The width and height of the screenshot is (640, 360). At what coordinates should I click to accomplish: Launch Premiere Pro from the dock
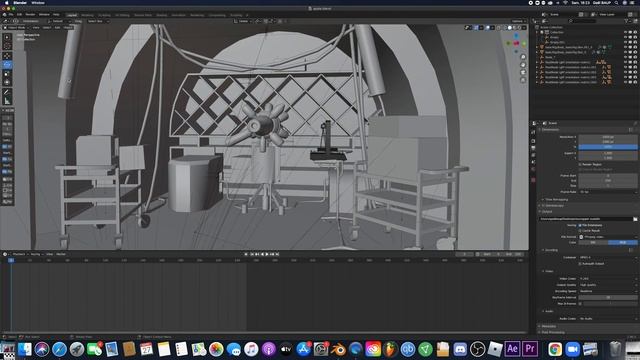pyautogui.click(x=530, y=349)
